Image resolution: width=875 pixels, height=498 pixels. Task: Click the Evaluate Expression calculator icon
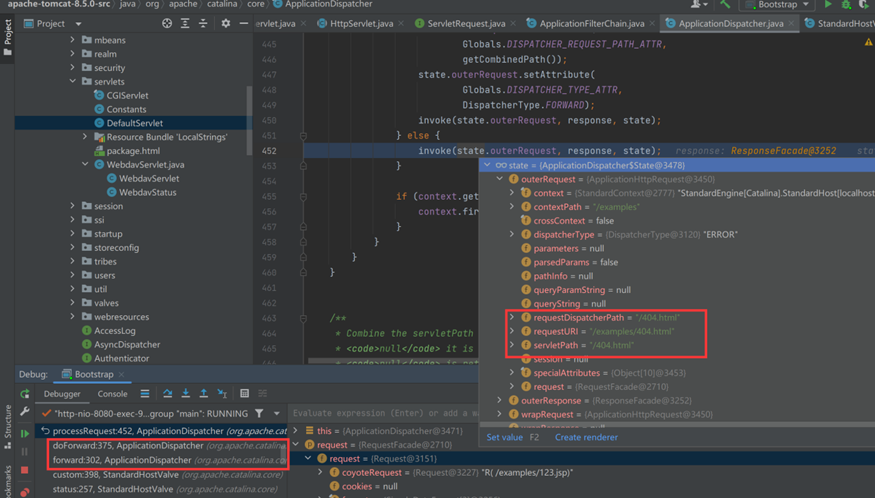(x=244, y=394)
